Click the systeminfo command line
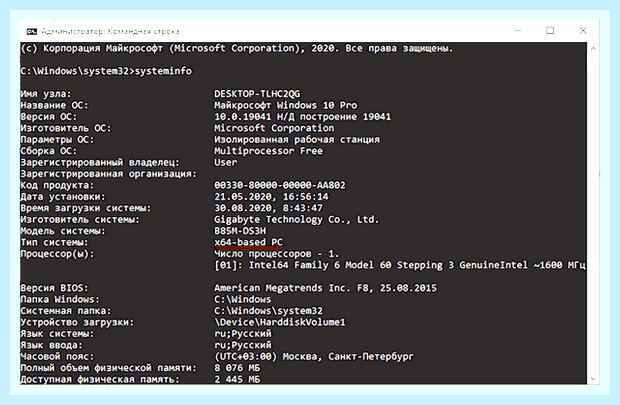 [x=106, y=71]
